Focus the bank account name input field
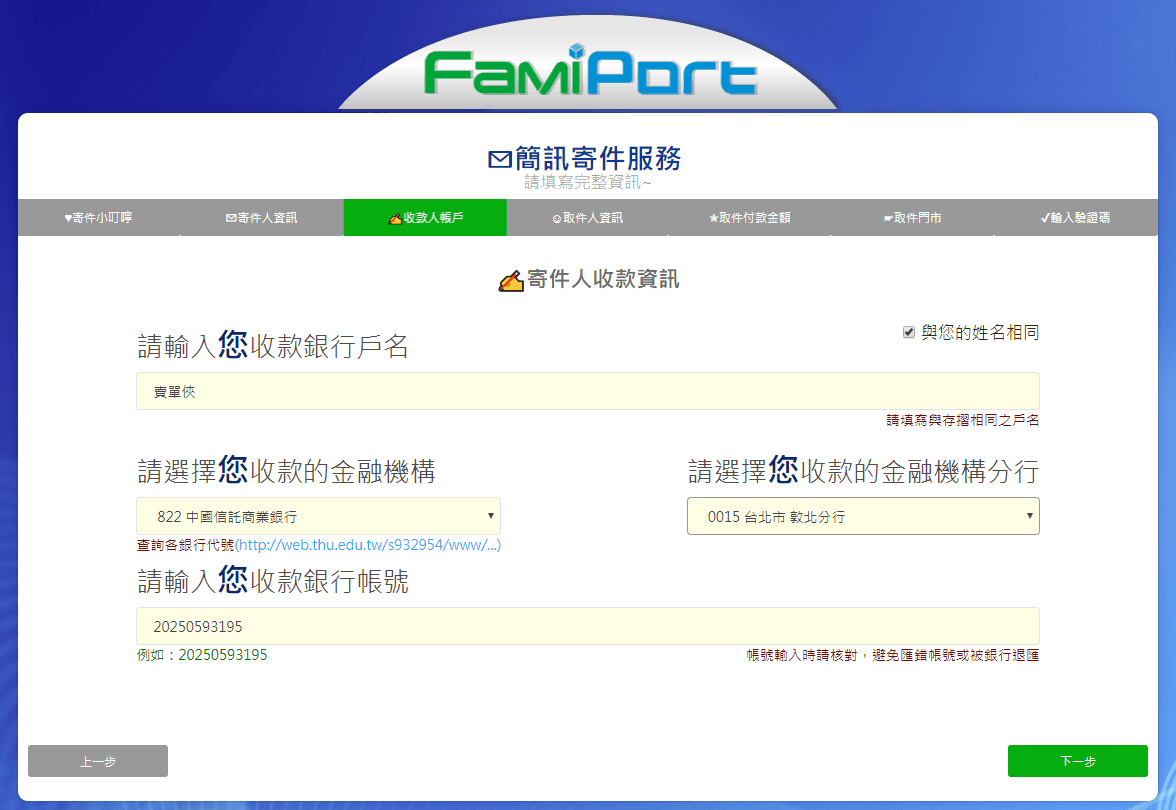The width and height of the screenshot is (1176, 810). pyautogui.click(x=588, y=391)
